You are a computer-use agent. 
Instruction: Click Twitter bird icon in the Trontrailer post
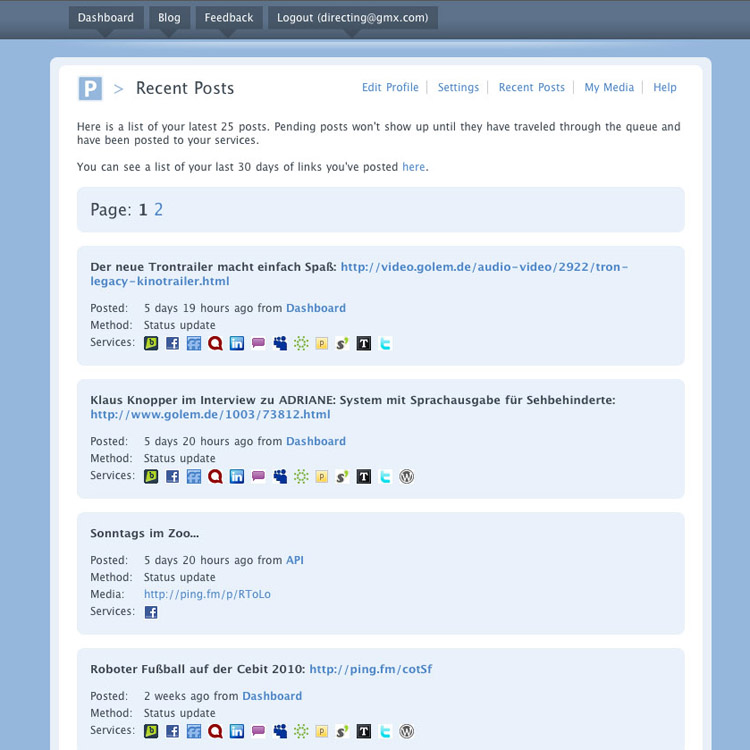pyautogui.click(x=385, y=343)
